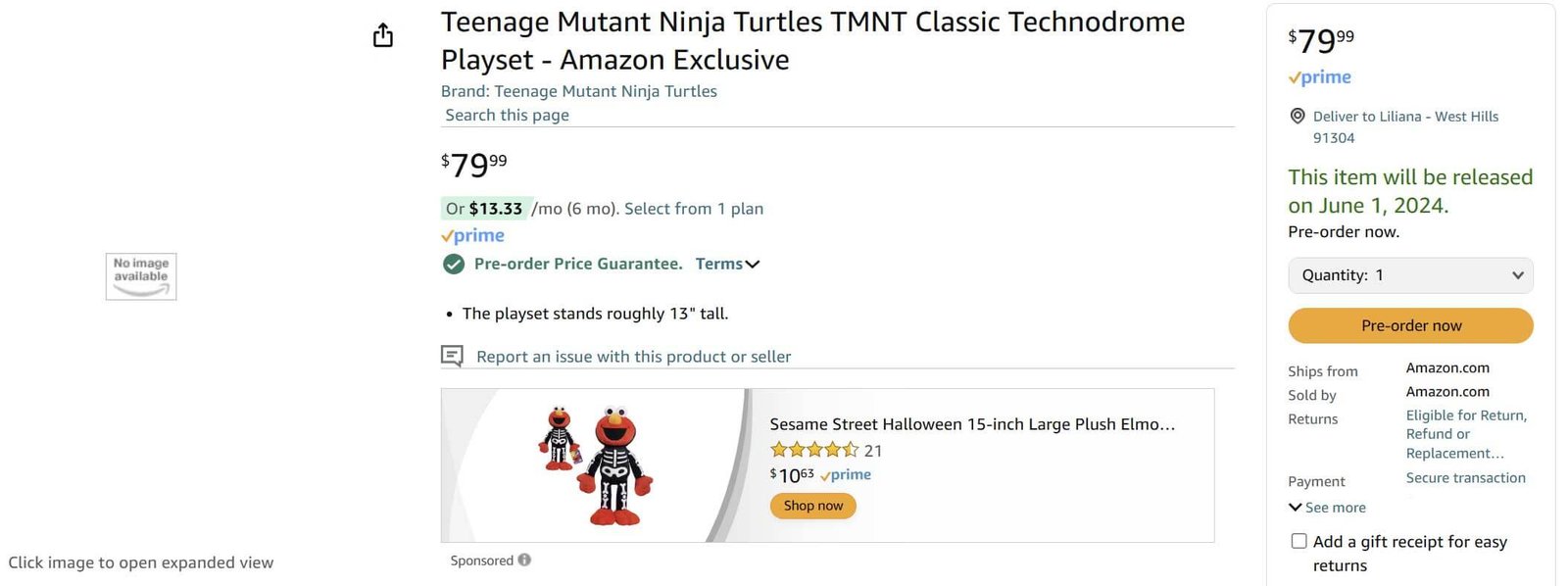Click the Prime logo under the price

pos(472,235)
